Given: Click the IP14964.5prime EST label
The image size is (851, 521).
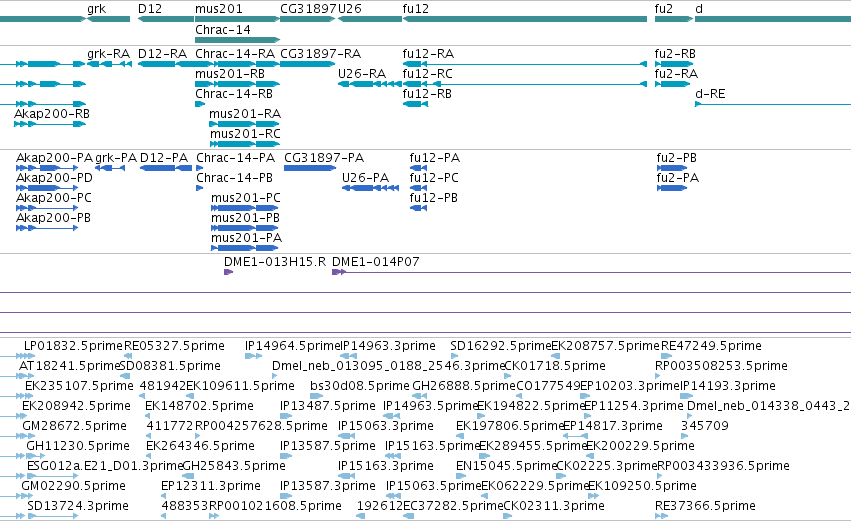Looking at the screenshot, I should coord(293,346).
